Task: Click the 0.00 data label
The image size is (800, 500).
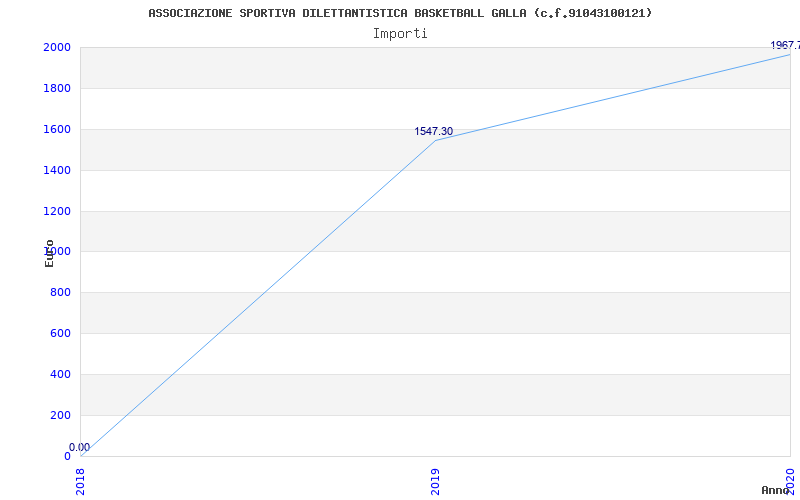Action: [x=80, y=447]
